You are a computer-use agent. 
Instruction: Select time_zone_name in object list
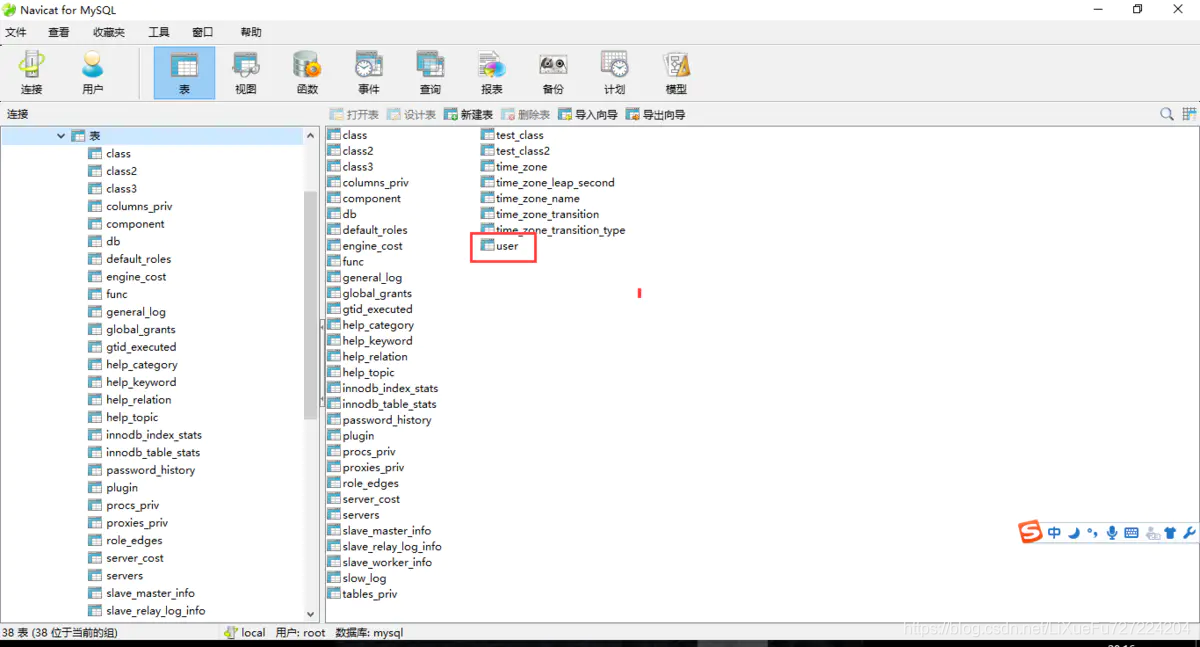[530, 199]
